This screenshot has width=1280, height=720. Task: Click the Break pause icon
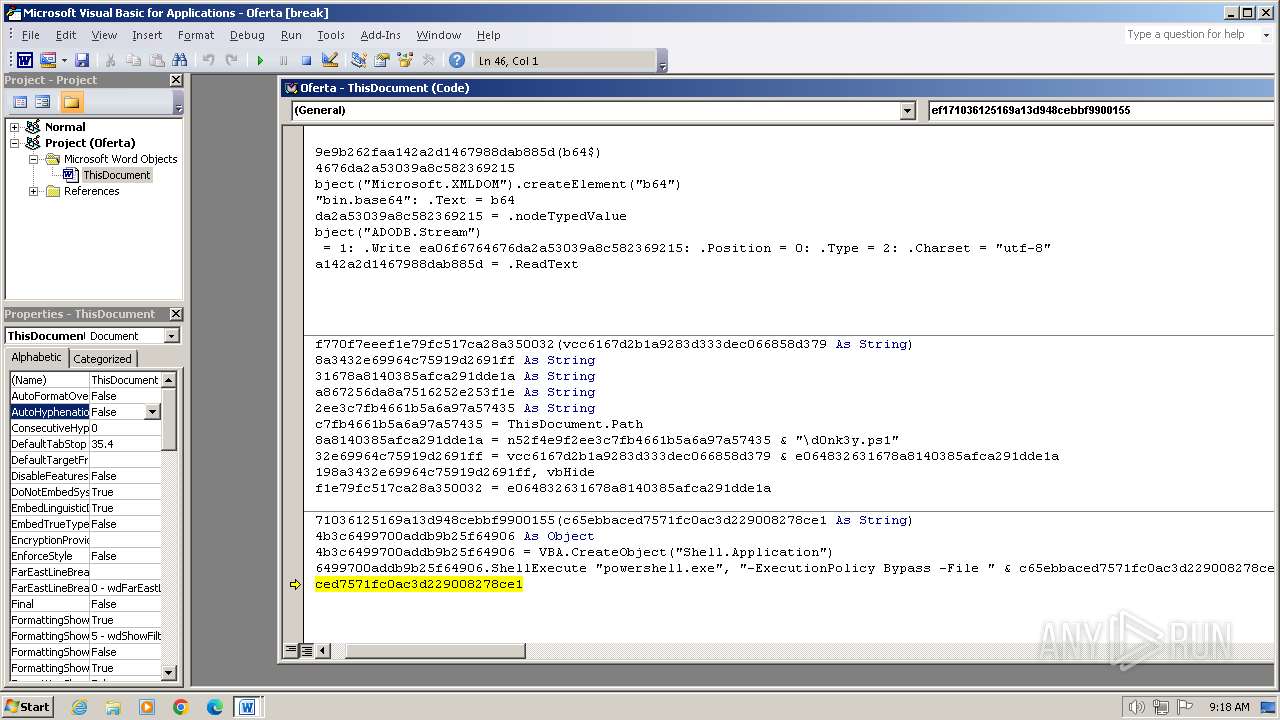[283, 61]
